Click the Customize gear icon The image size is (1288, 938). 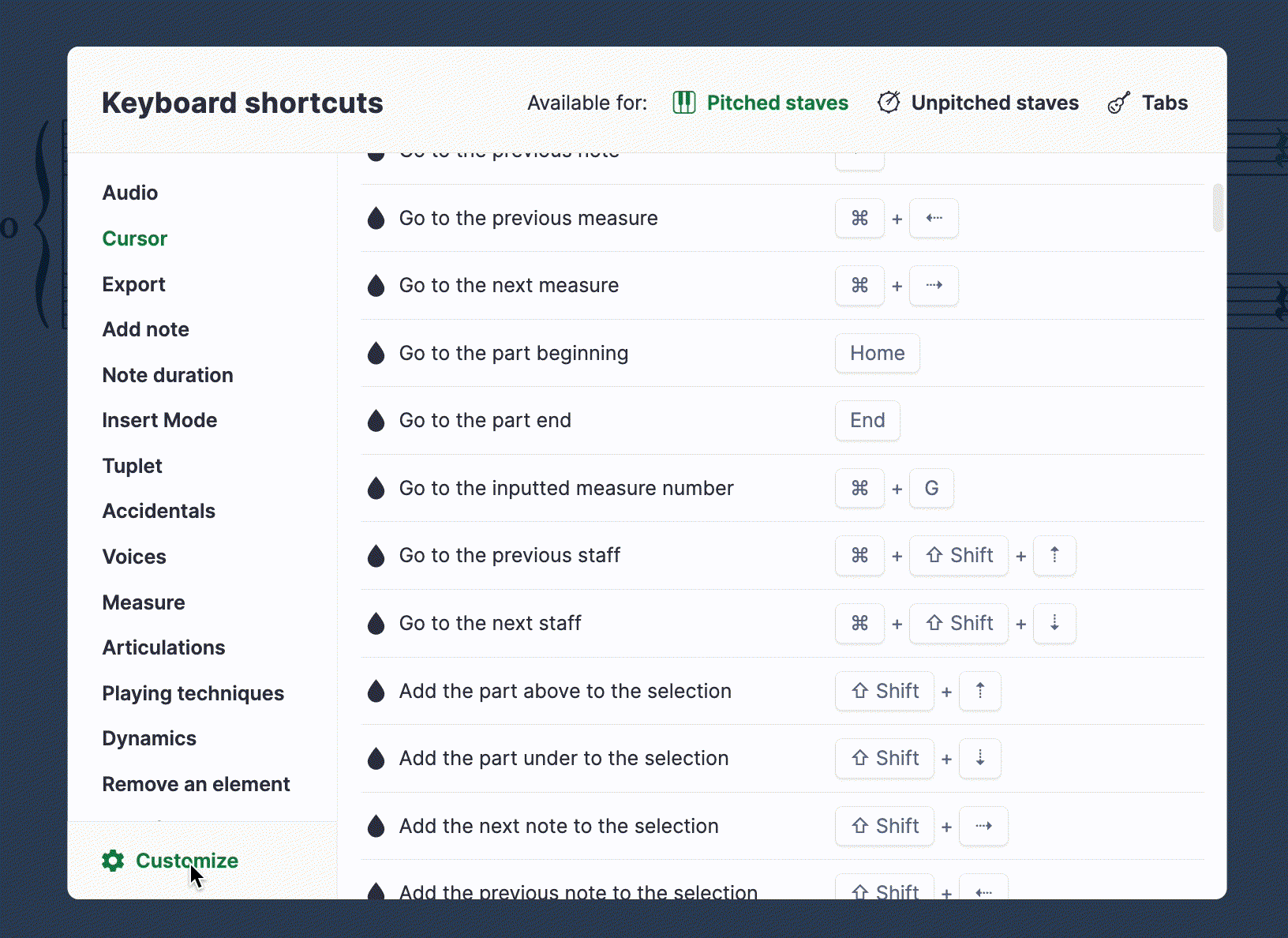click(113, 861)
